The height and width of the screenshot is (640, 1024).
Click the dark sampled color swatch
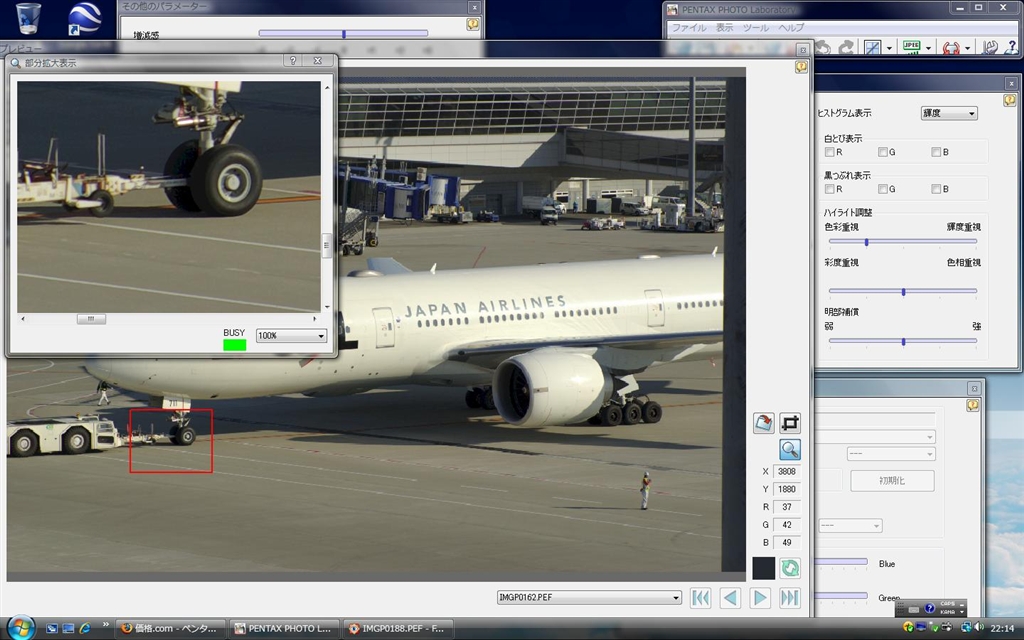click(x=763, y=568)
